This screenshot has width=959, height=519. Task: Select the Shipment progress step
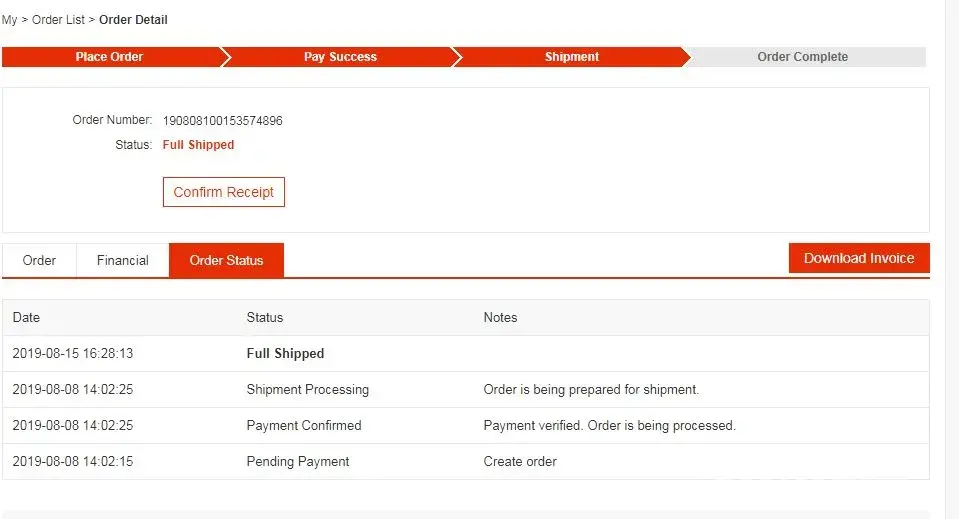572,57
